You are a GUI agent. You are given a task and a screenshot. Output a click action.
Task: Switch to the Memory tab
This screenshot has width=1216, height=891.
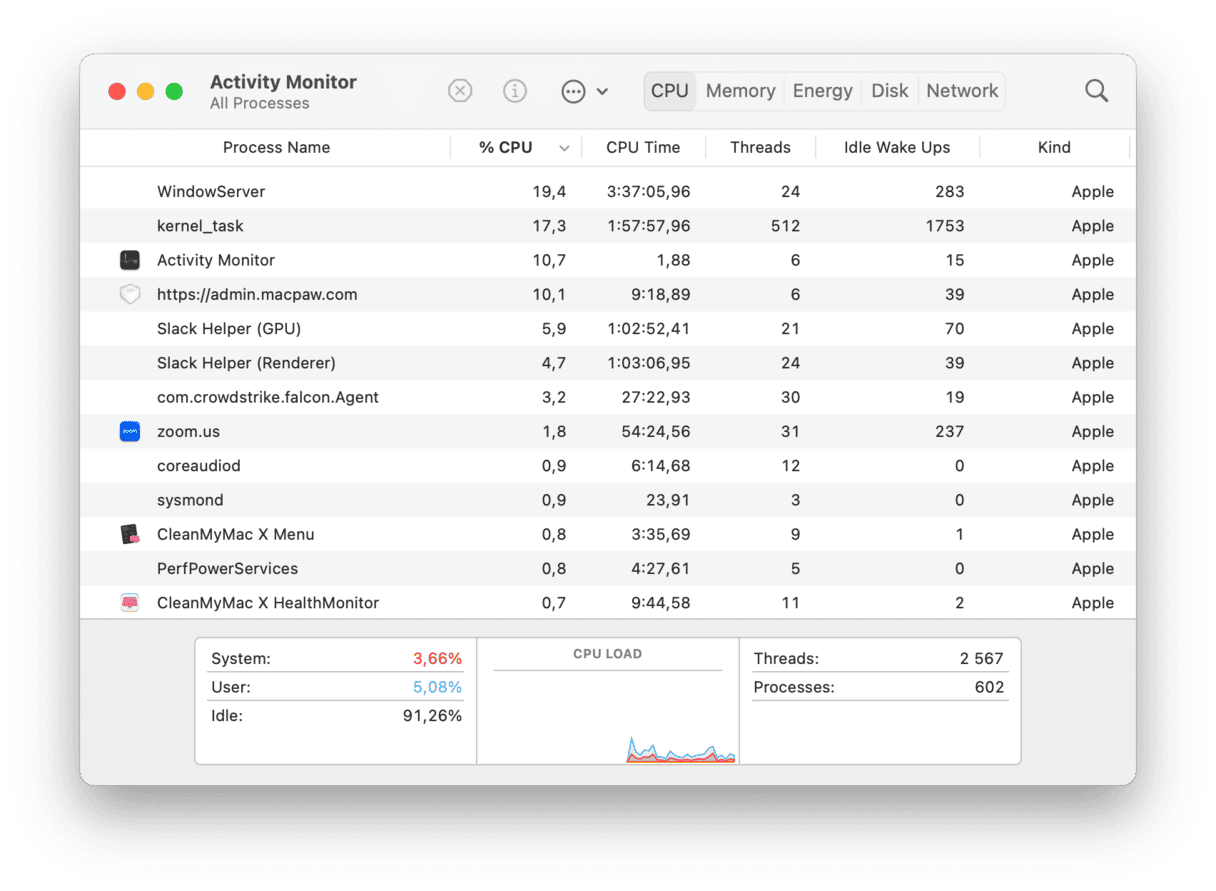point(740,91)
